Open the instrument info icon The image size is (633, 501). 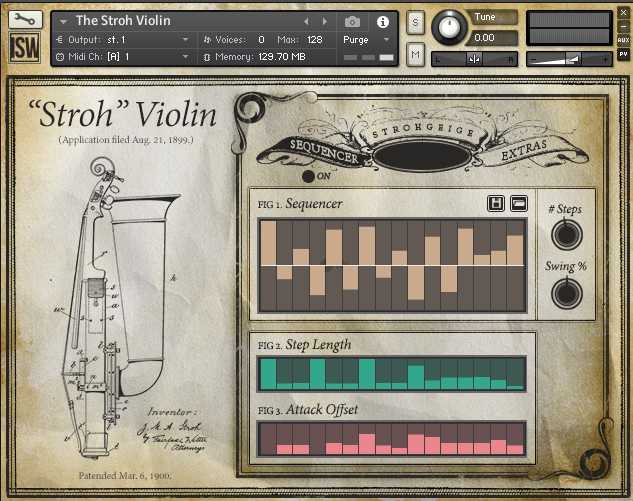click(x=382, y=22)
